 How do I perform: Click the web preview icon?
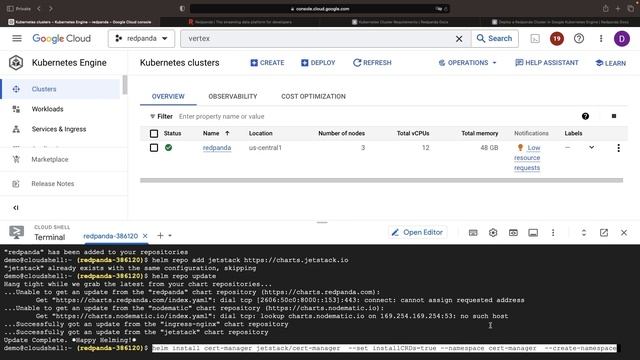coord(513,233)
